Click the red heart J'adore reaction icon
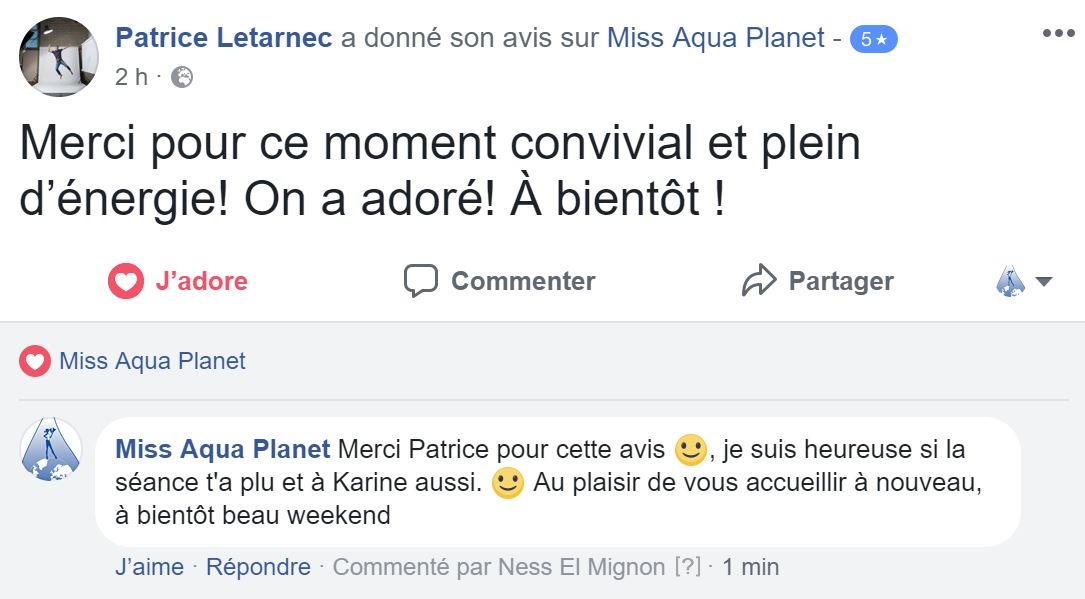The width and height of the screenshot is (1085, 599). [126, 281]
